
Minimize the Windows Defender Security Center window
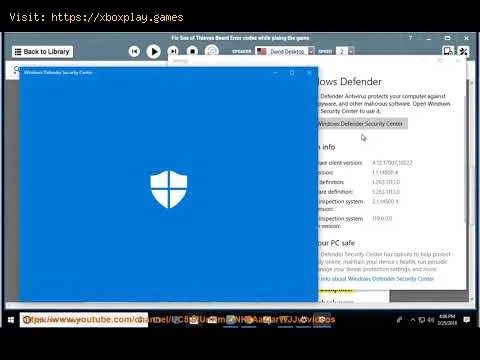(x=275, y=73)
